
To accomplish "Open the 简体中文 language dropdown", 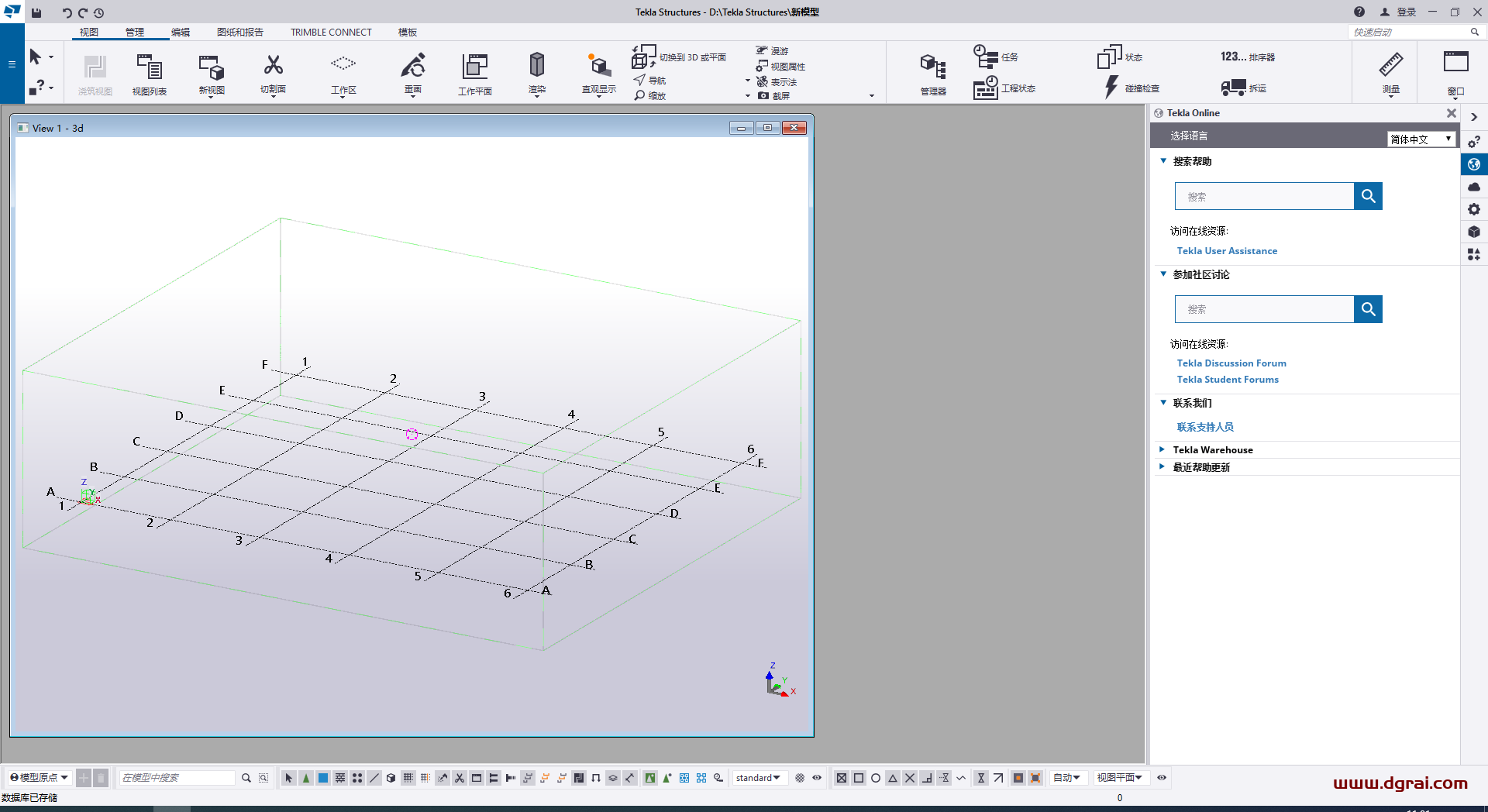I will (1421, 139).
